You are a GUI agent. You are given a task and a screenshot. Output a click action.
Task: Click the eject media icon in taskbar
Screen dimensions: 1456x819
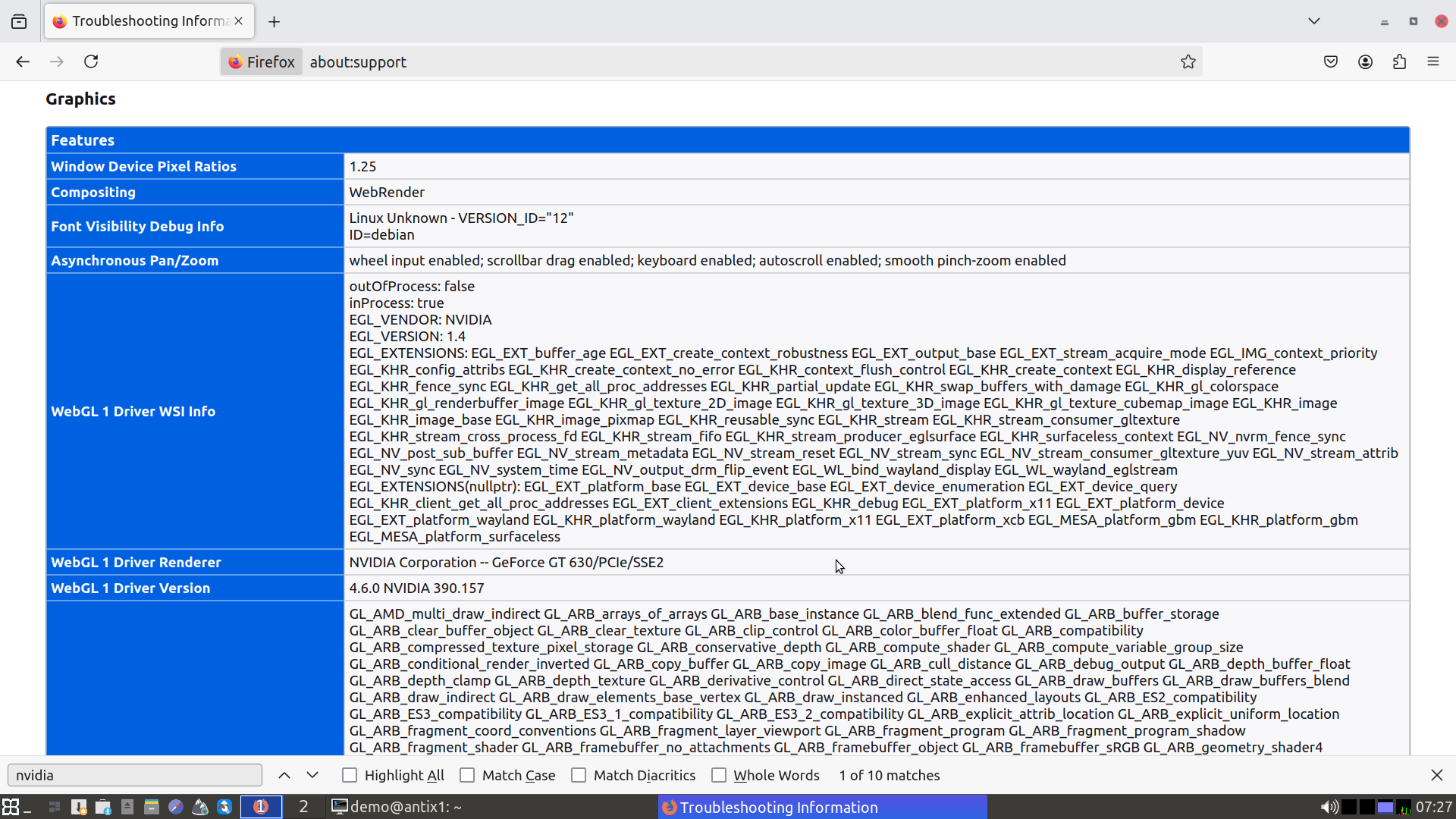coord(127,807)
